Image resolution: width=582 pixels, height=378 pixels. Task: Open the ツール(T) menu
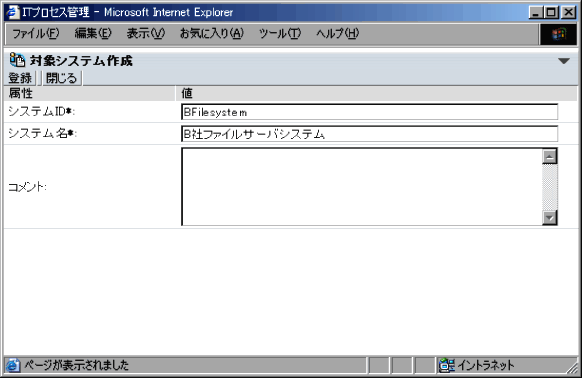coord(279,34)
